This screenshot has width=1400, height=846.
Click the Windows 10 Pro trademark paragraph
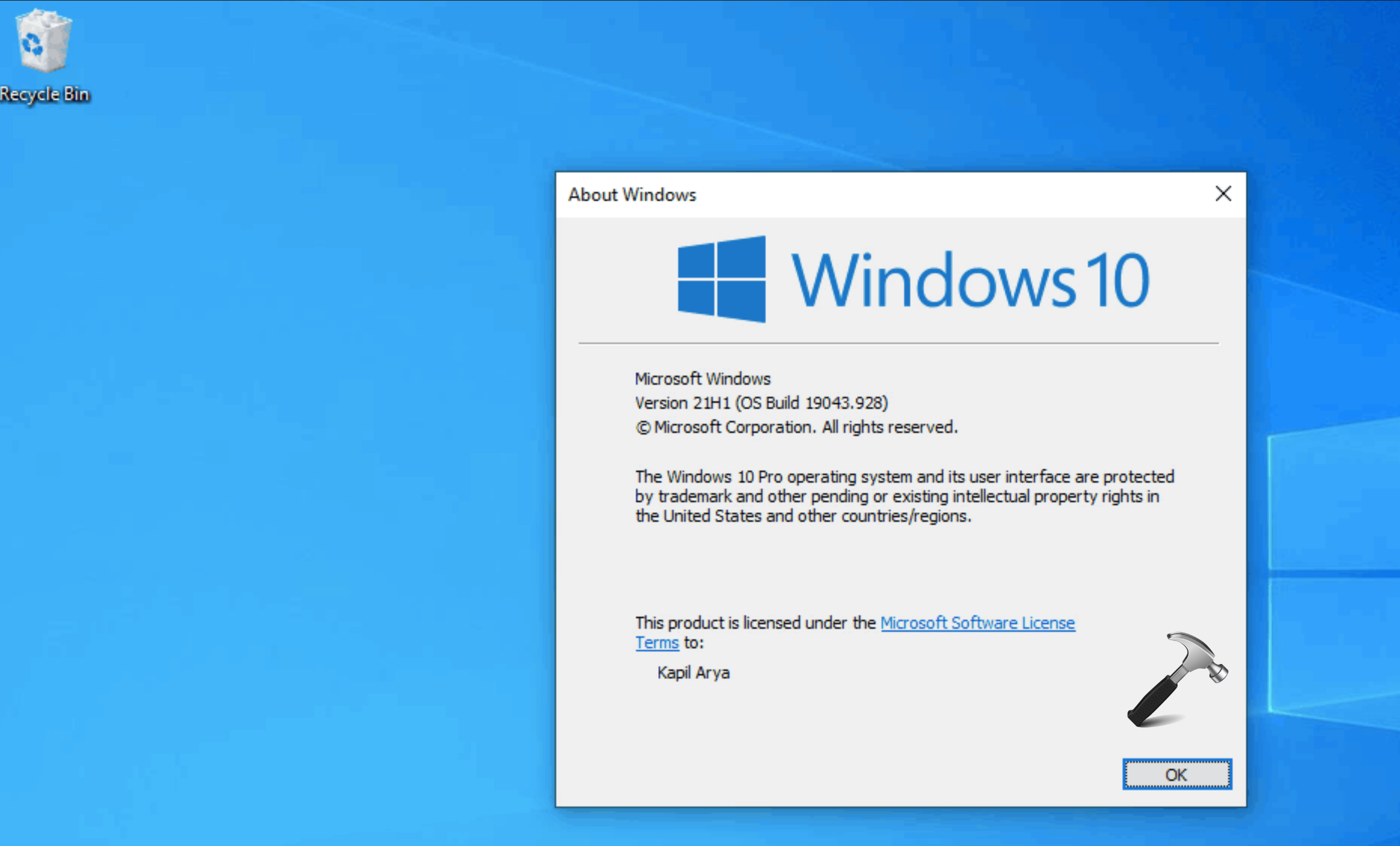point(903,497)
